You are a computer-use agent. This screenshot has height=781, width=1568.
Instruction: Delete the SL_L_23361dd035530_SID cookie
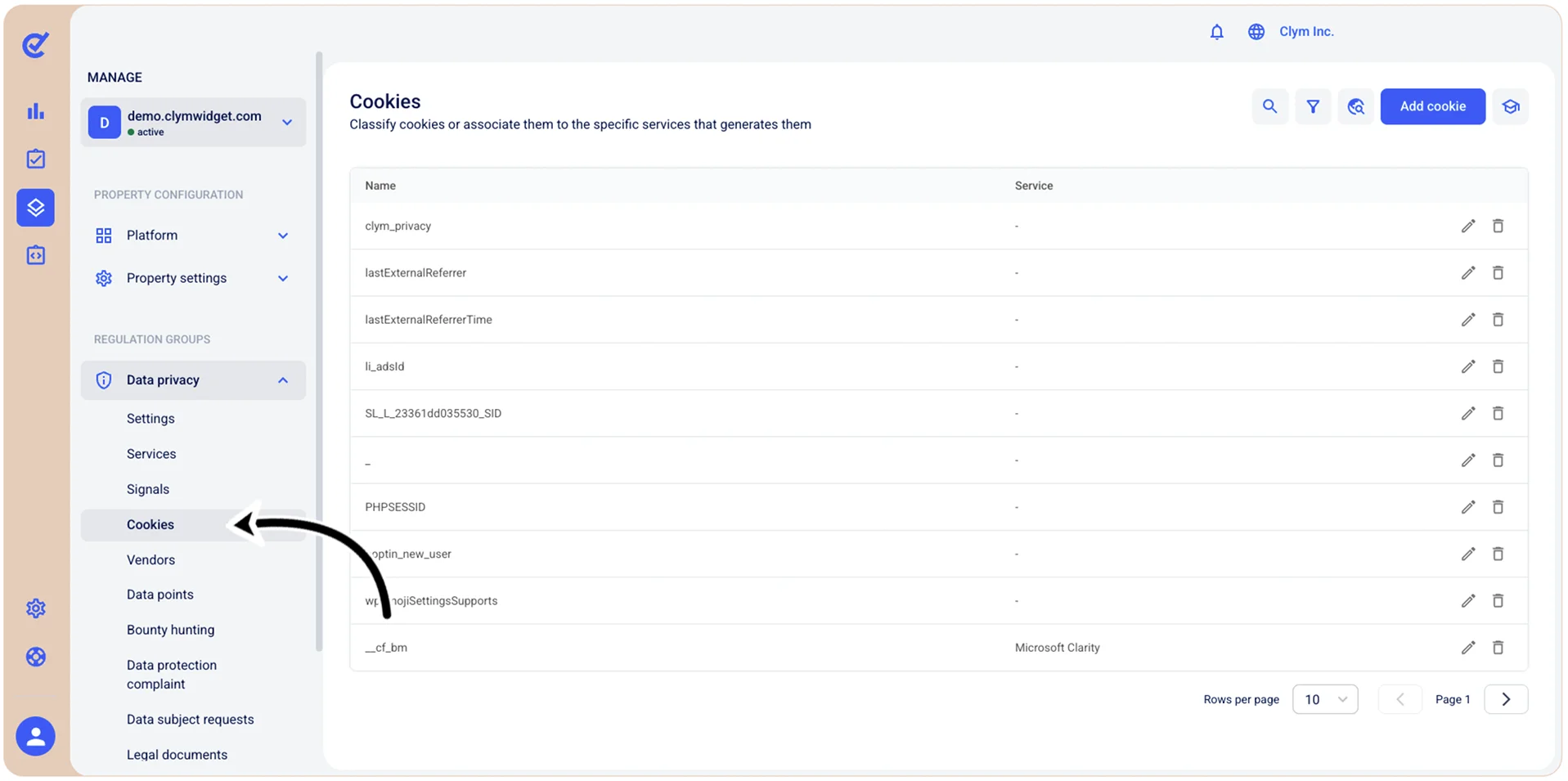tap(1498, 413)
